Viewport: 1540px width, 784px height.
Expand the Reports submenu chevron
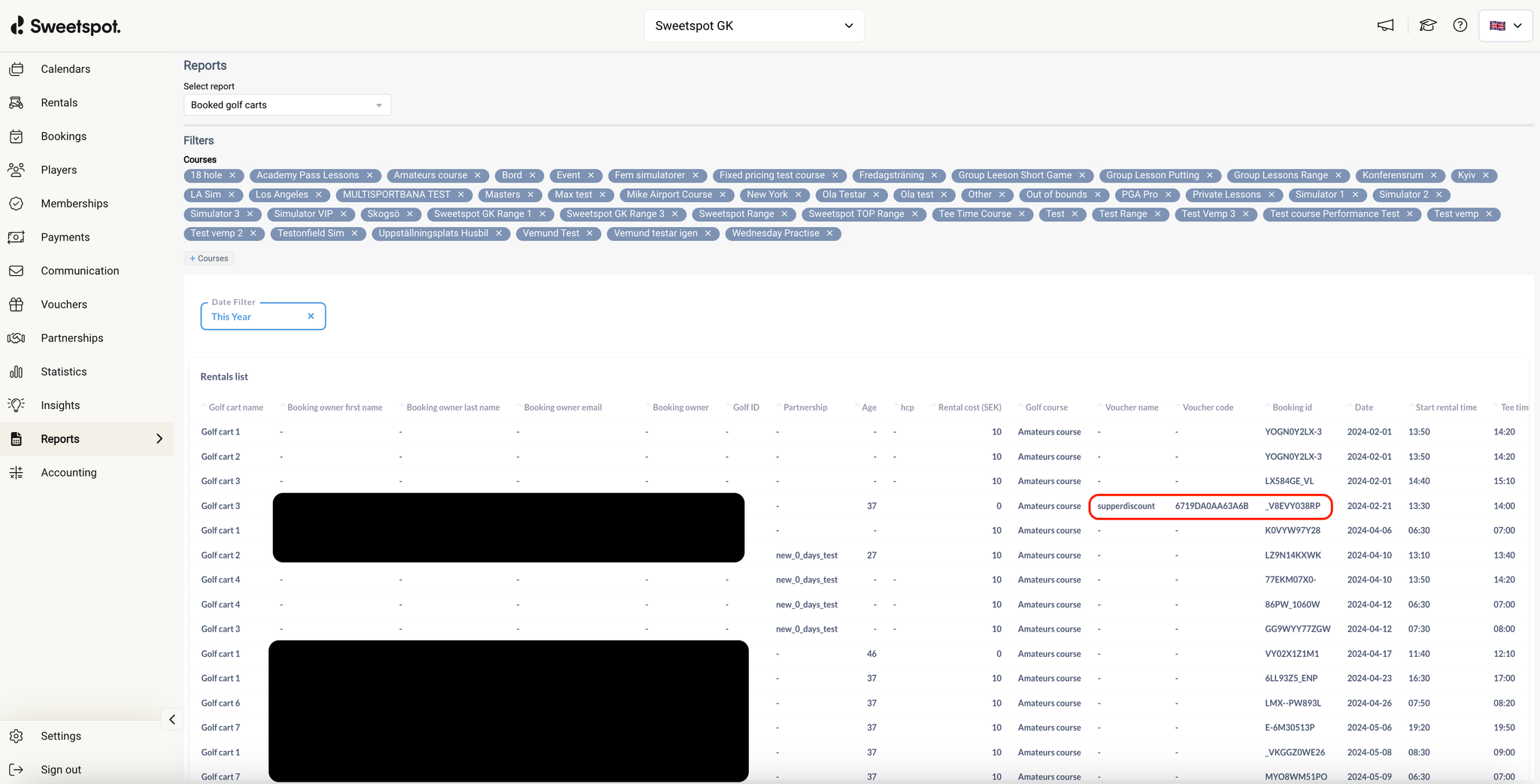point(159,439)
